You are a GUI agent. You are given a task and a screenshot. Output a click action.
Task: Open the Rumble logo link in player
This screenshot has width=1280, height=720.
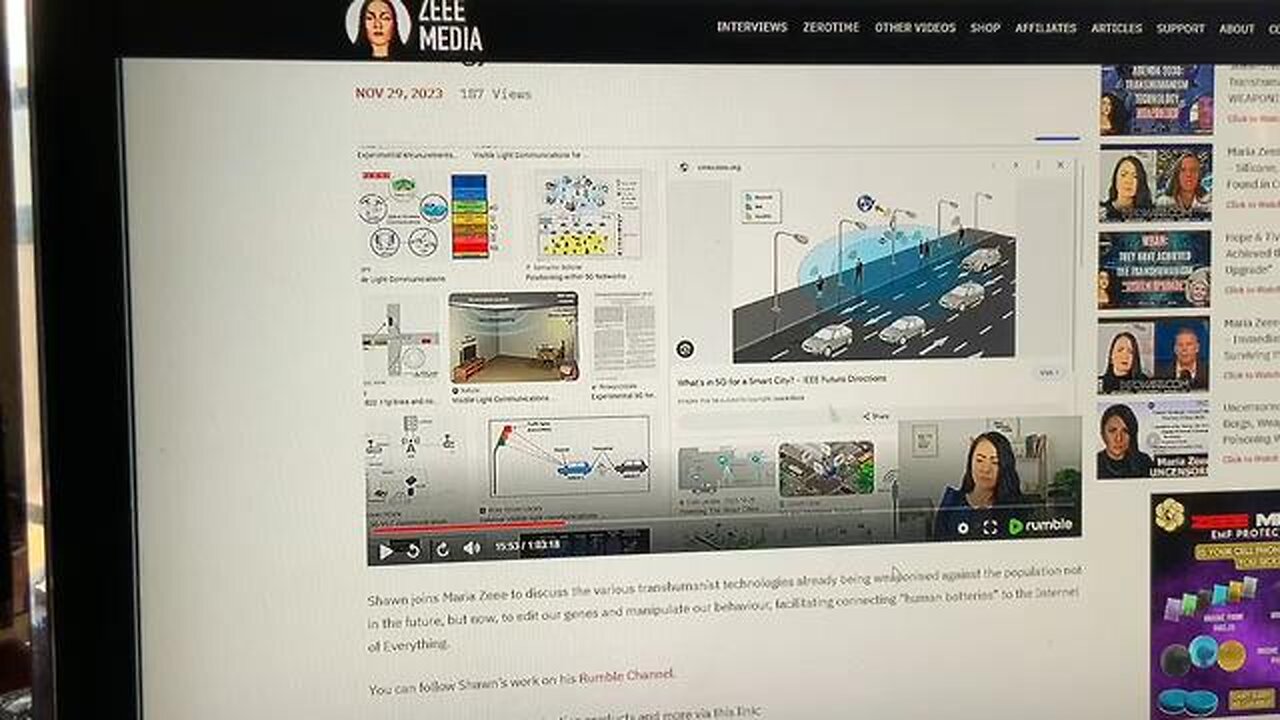click(x=1040, y=526)
